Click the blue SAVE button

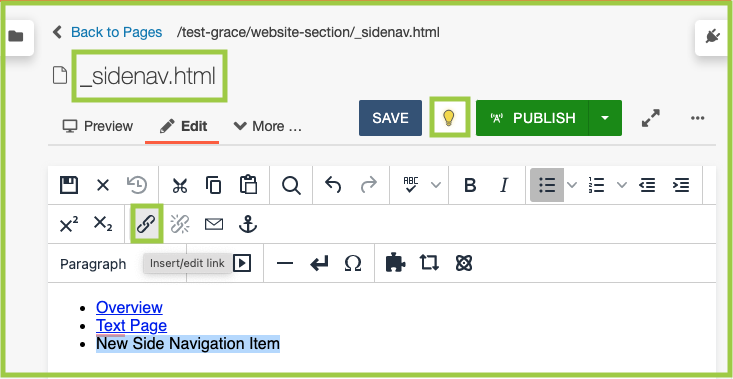tap(390, 118)
